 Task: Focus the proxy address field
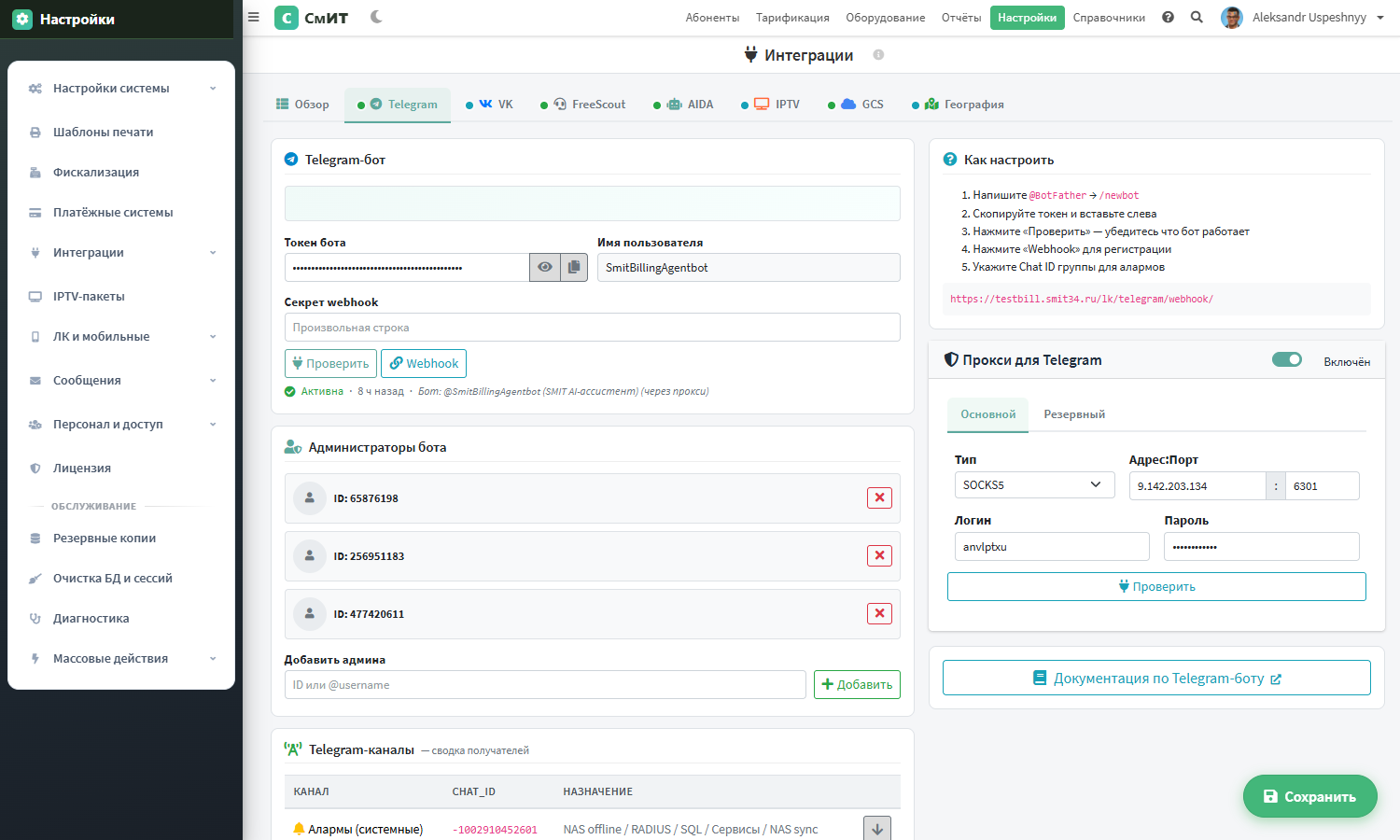pos(1197,486)
